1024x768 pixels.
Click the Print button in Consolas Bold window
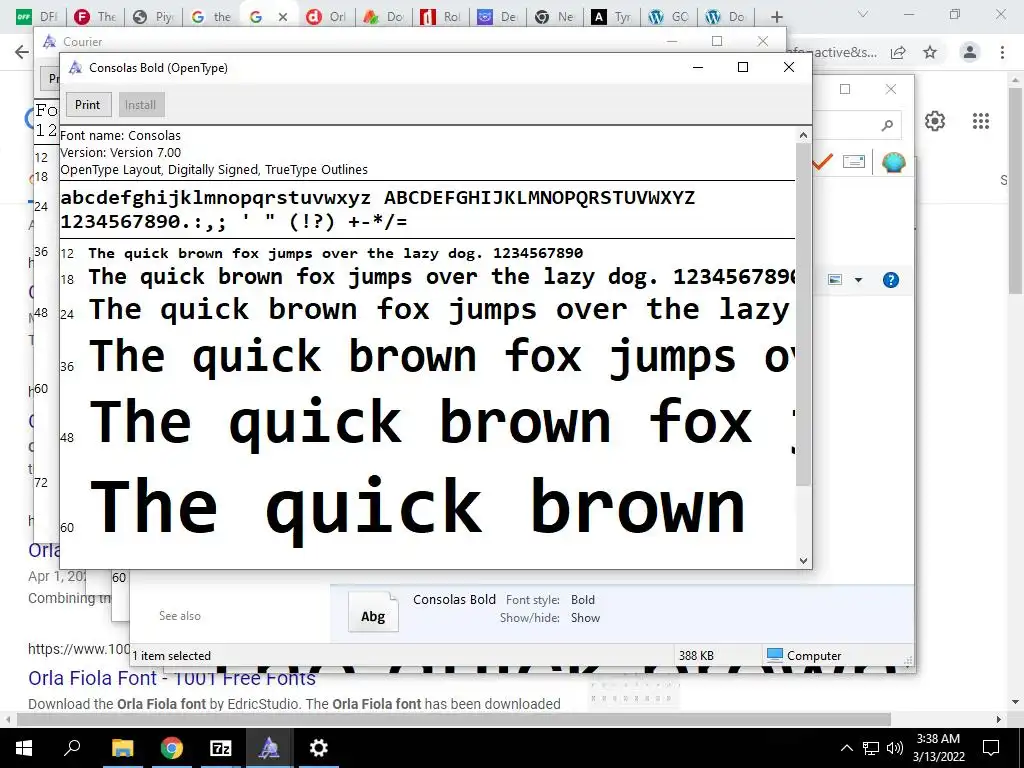pyautogui.click(x=88, y=104)
